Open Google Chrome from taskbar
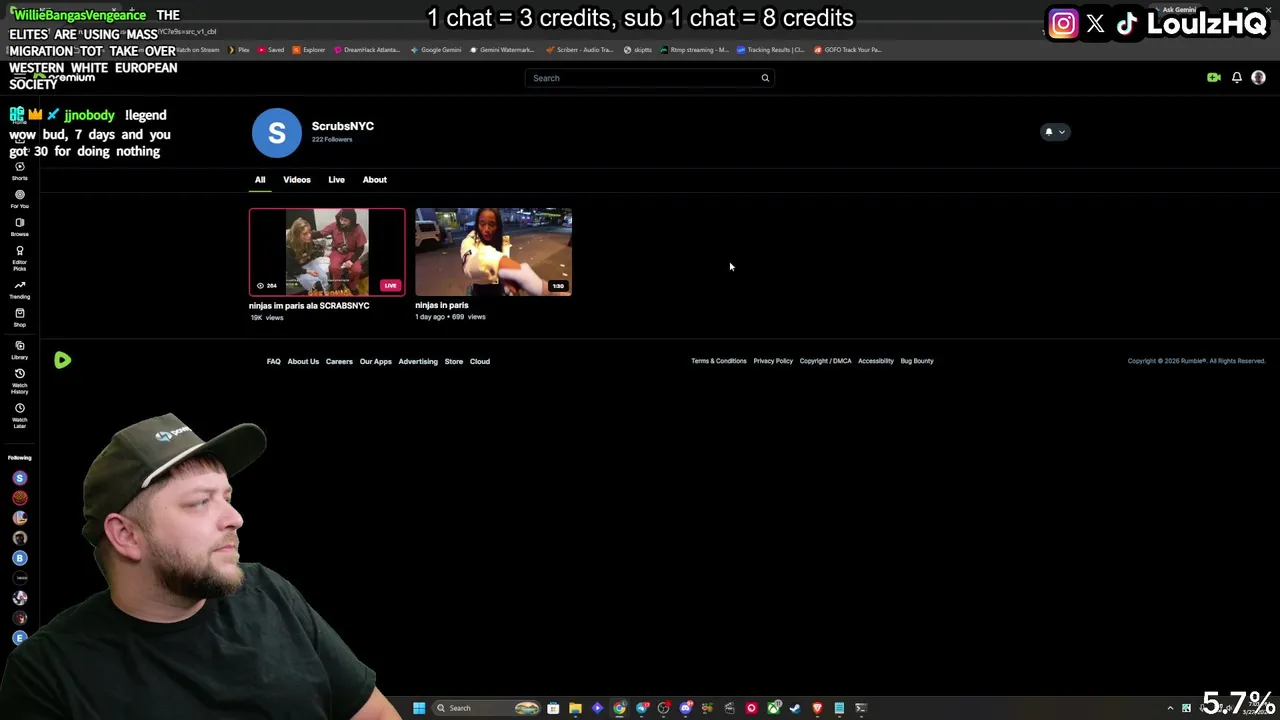The width and height of the screenshot is (1280, 720). (x=620, y=708)
